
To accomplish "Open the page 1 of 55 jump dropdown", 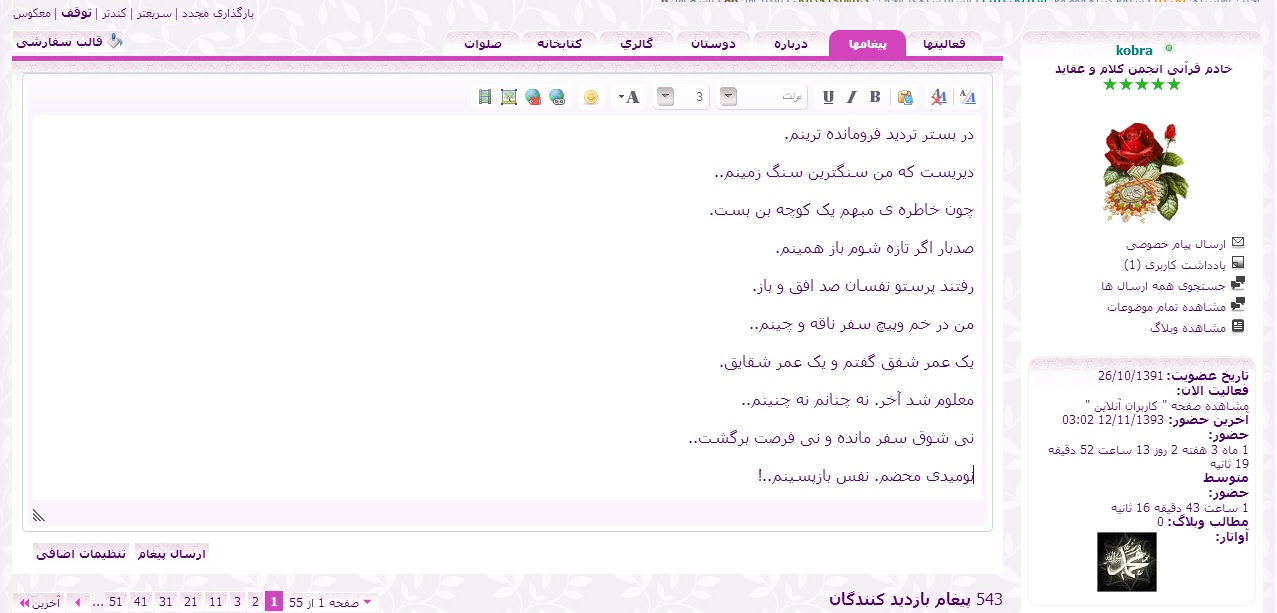I will click(x=367, y=602).
